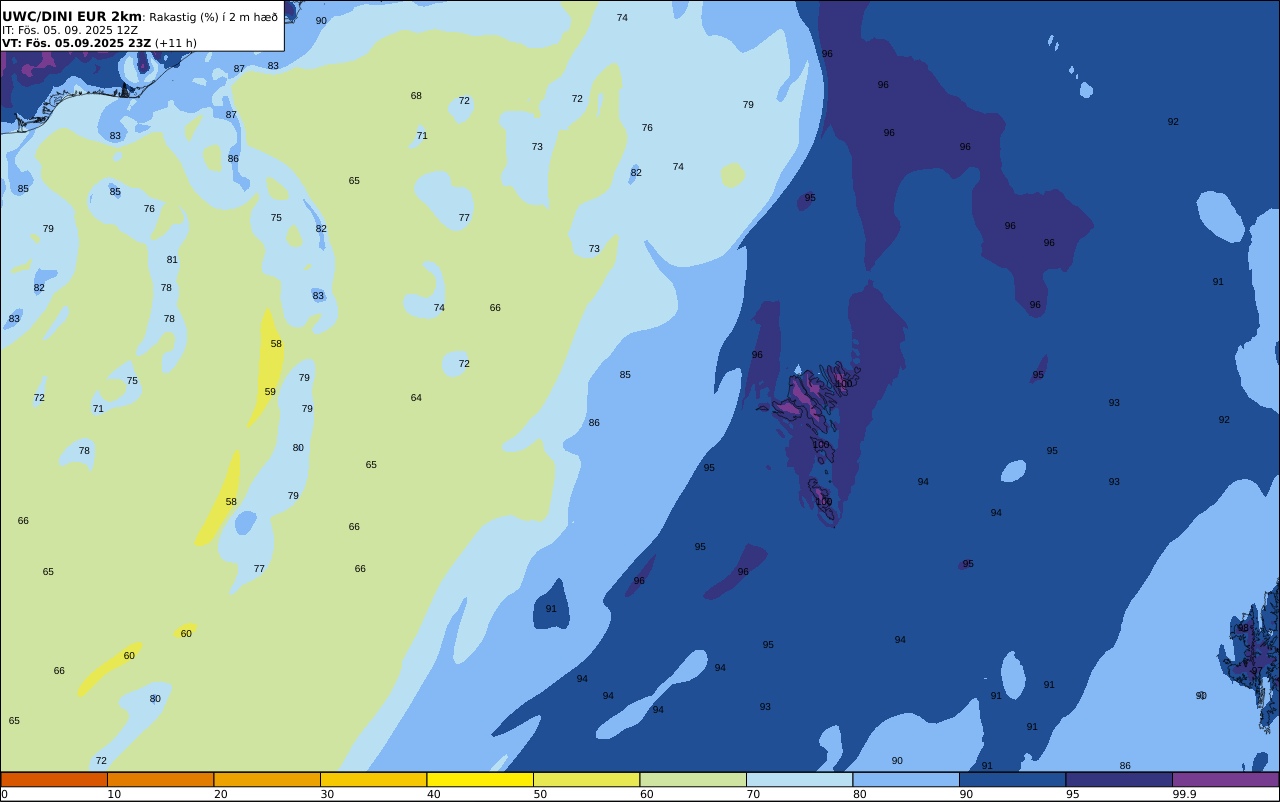Select the '30' legend tick label
Image resolution: width=1280 pixels, height=802 pixels.
tap(327, 794)
